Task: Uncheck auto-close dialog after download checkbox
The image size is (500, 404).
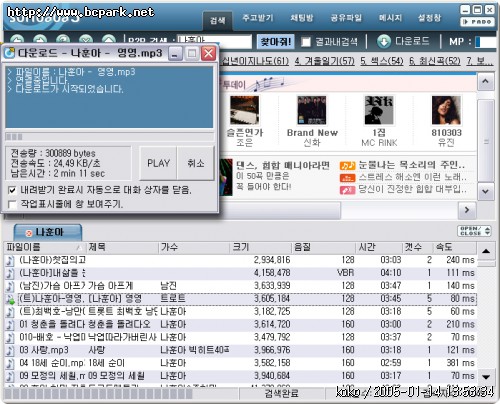Action: click(12, 190)
